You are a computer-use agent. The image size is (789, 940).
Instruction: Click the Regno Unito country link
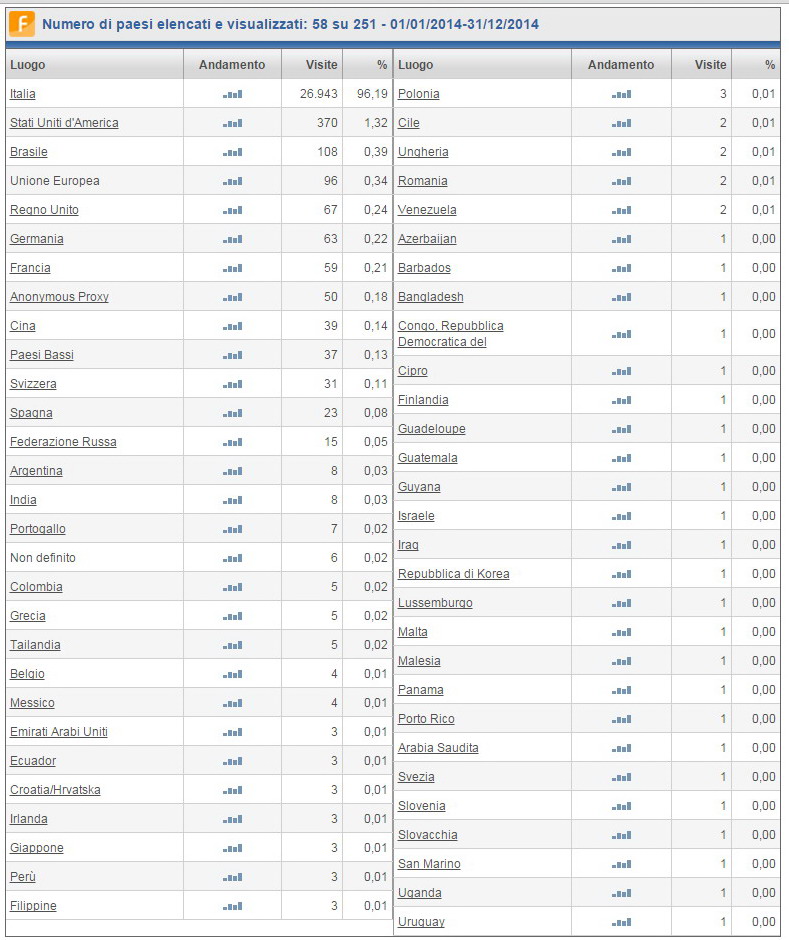[44, 210]
